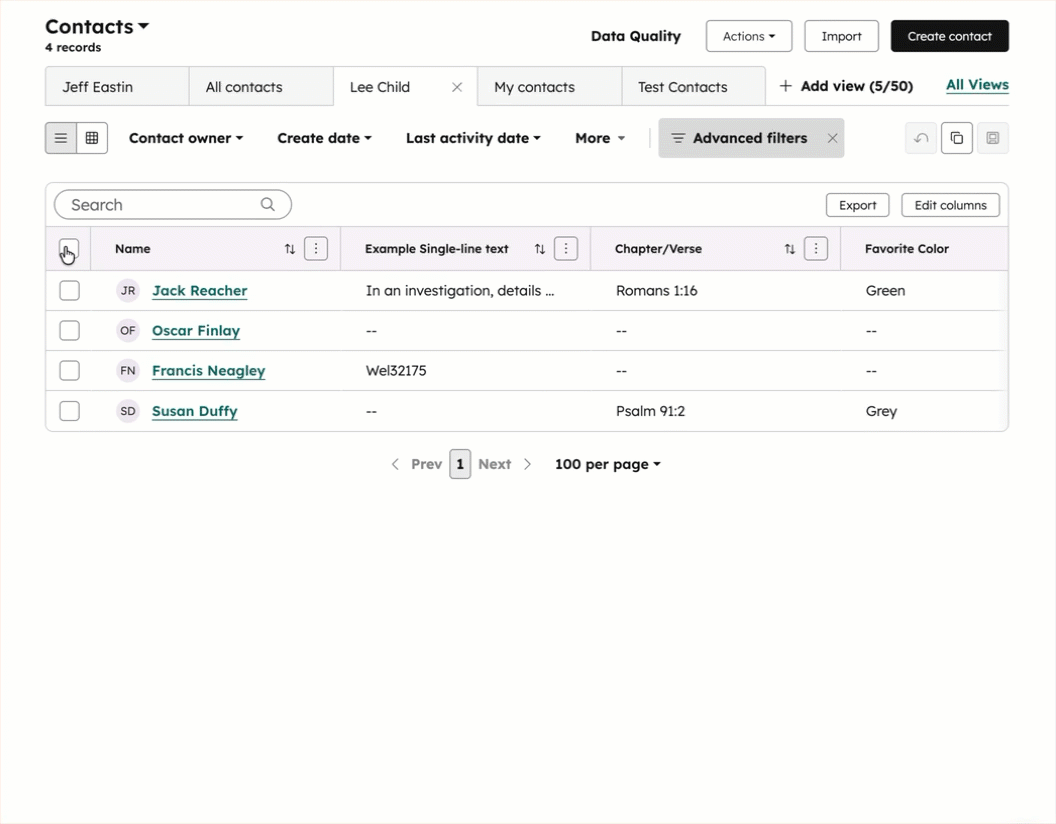Sort the Example Single-line text column
The height and width of the screenshot is (824, 1056).
(x=539, y=248)
